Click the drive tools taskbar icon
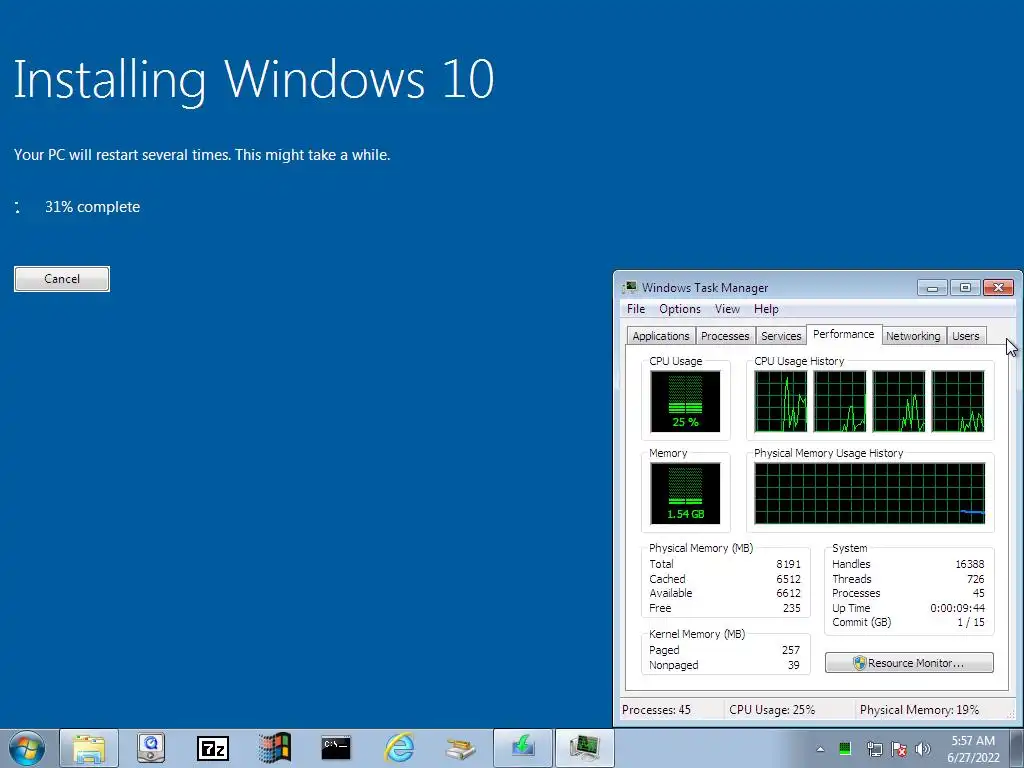Viewport: 1024px width, 768px height. pyautogui.click(x=460, y=748)
